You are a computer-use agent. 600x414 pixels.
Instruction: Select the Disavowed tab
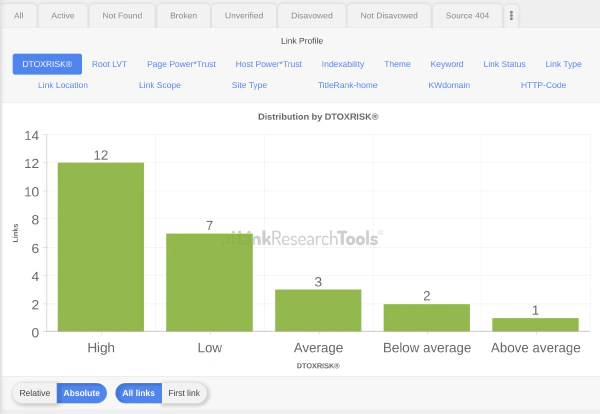[x=312, y=16]
